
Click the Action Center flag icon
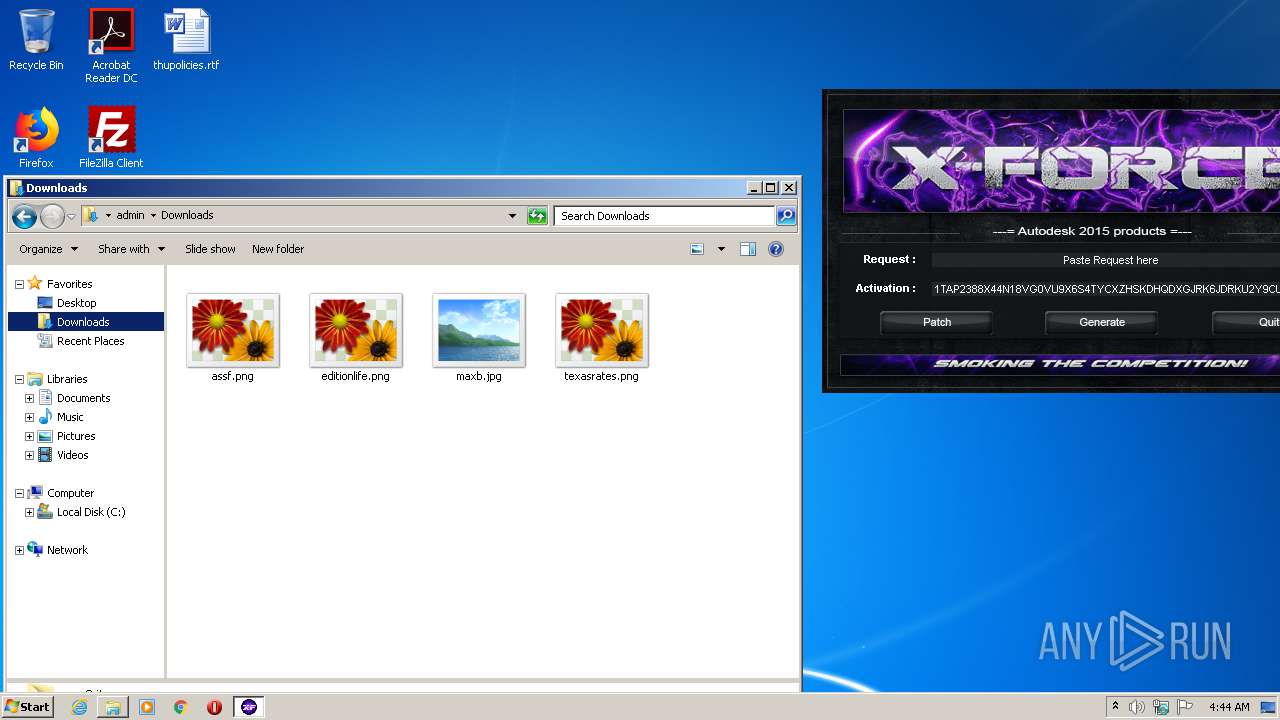[x=1184, y=707]
